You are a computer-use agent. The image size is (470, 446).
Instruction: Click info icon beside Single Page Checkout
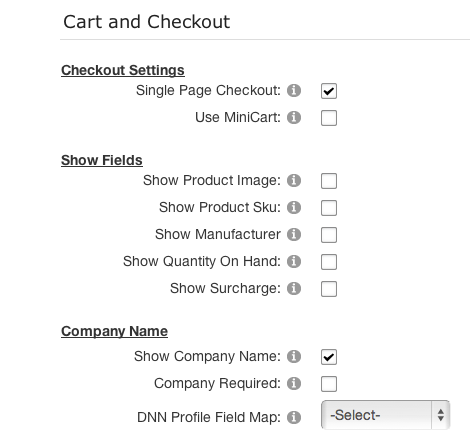click(294, 90)
